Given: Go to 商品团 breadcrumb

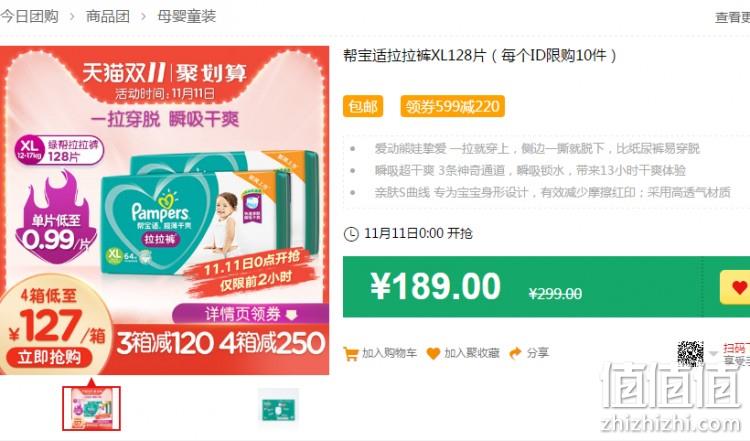Looking at the screenshot, I should [108, 16].
